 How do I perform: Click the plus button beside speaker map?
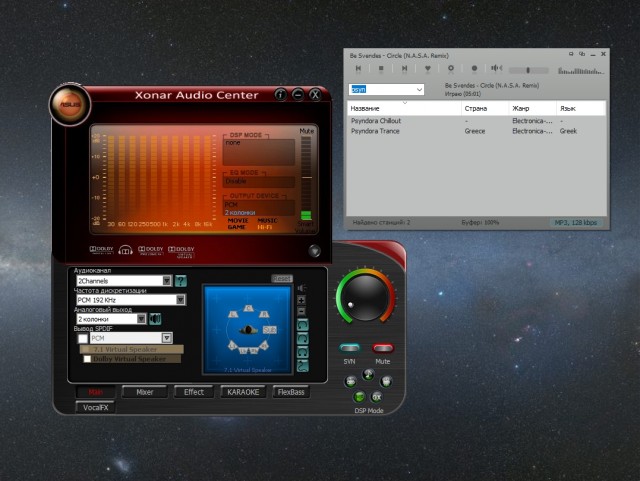tap(301, 301)
